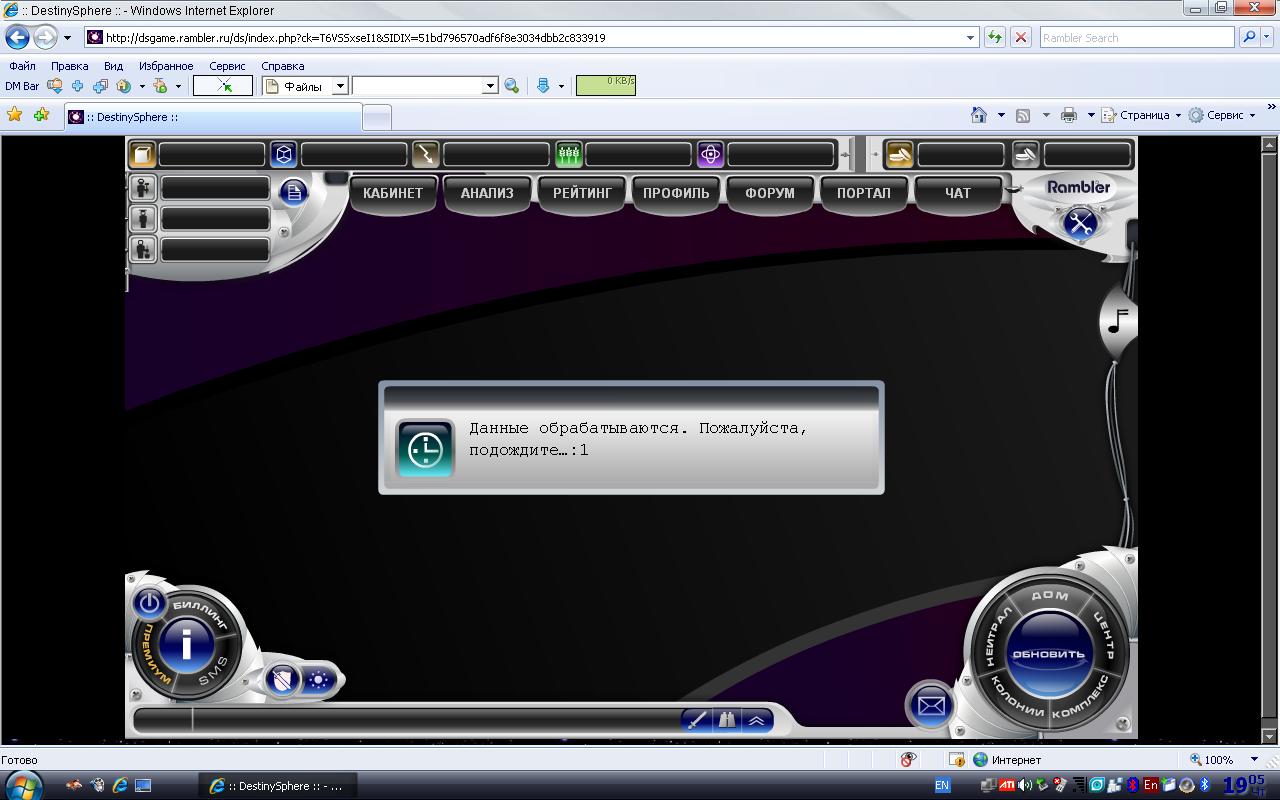Expand the double-chevron arrow in bottom bar
Viewport: 1280px width, 800px height.
(757, 720)
